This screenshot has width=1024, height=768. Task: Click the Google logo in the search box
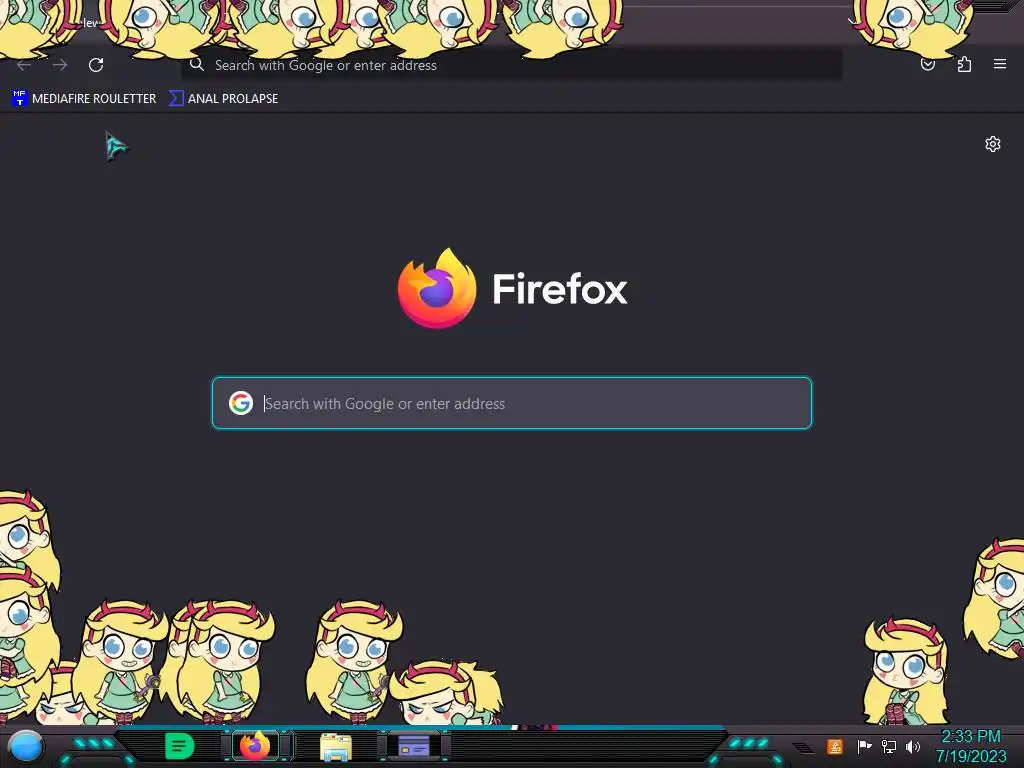pyautogui.click(x=241, y=403)
